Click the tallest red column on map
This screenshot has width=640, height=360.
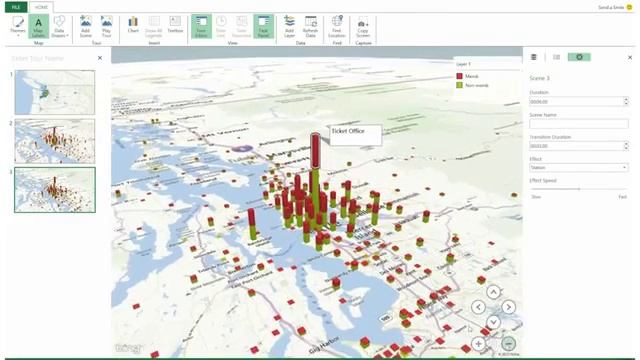[315, 150]
